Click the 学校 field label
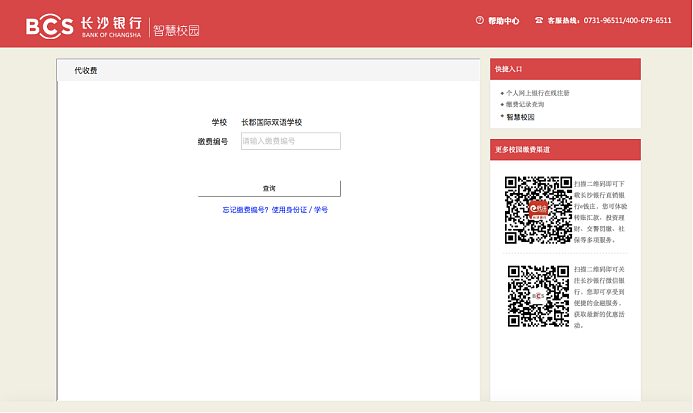 [x=219, y=122]
